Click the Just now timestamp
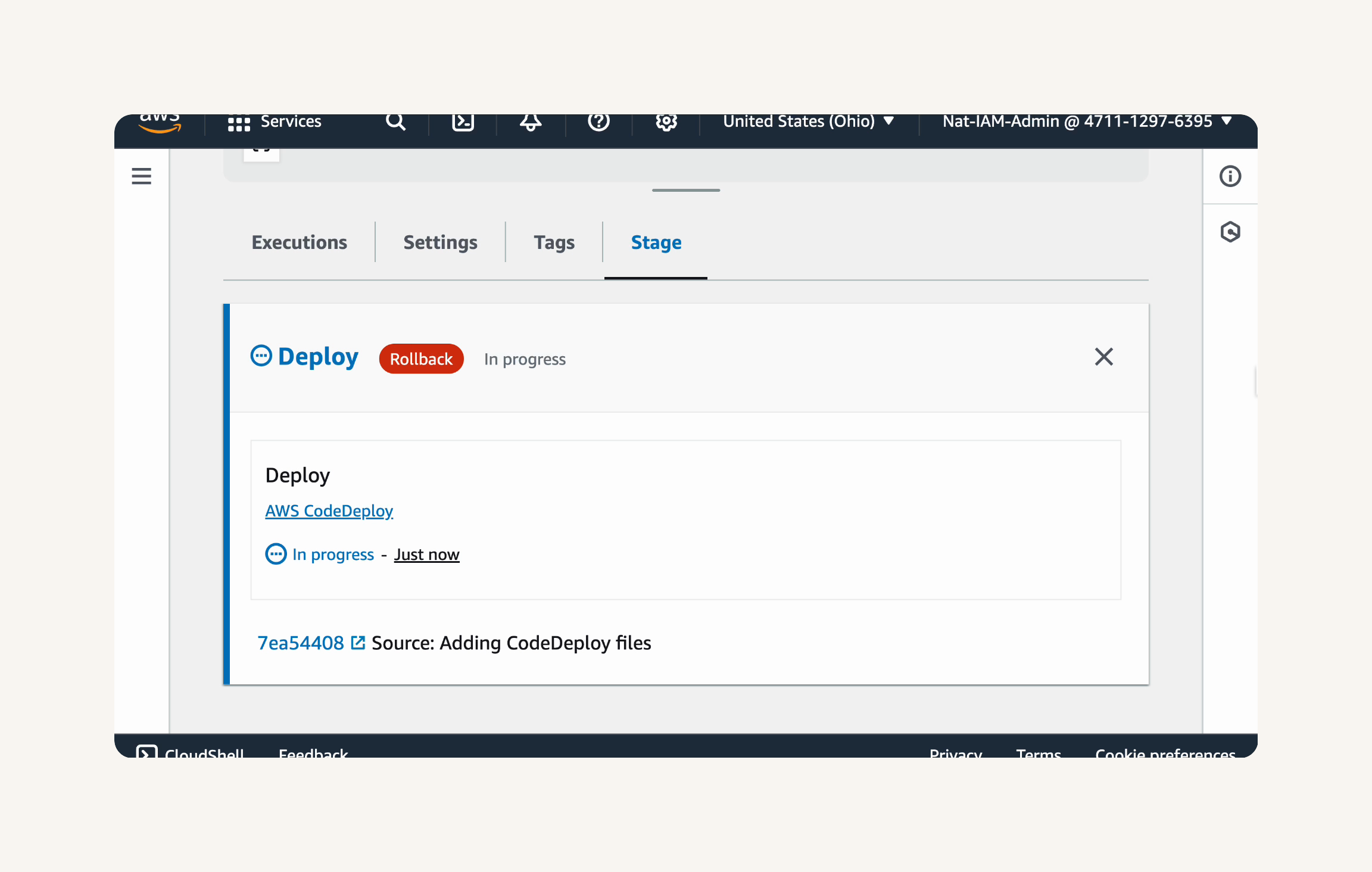Screen dimensions: 1372x872 426,555
